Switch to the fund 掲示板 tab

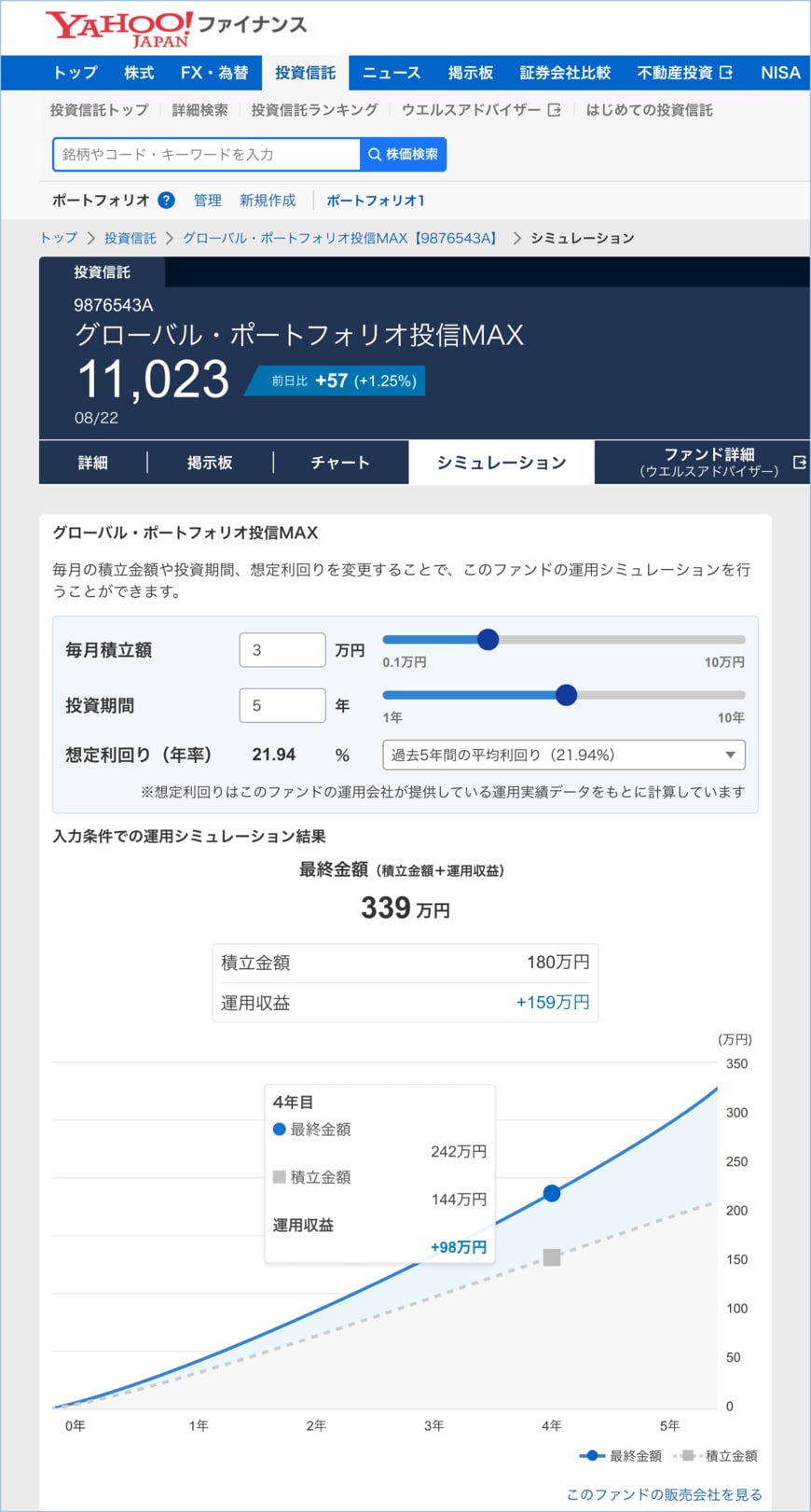[x=210, y=462]
